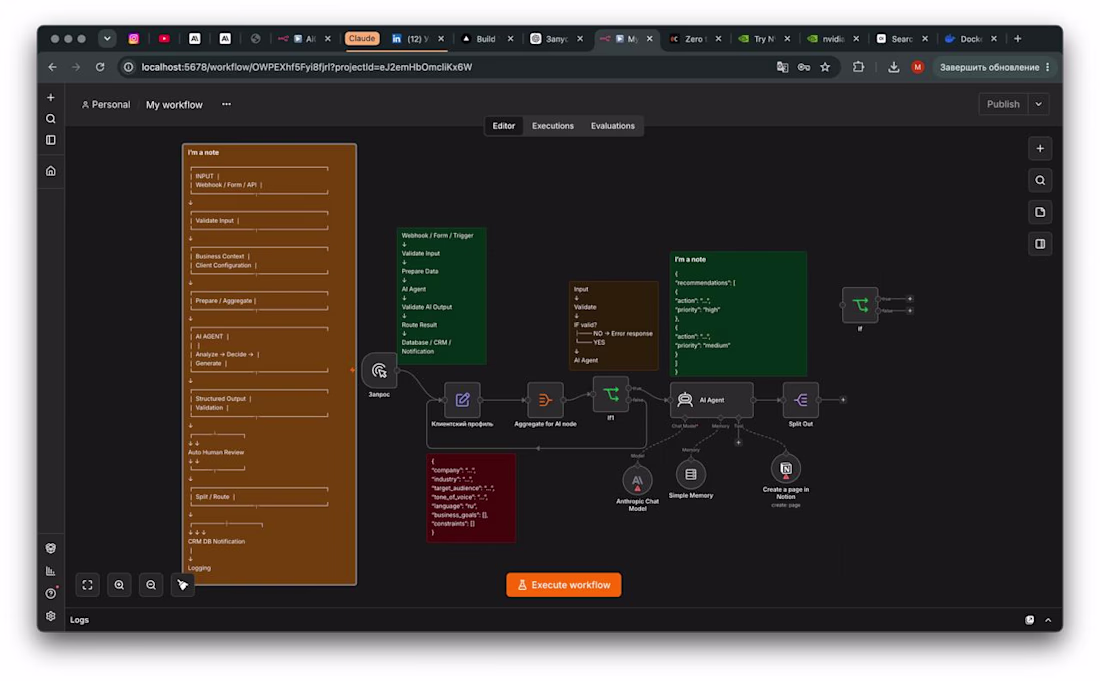Open the Chrome profile avatar M
The width and height of the screenshot is (1100, 681).
[917, 67]
